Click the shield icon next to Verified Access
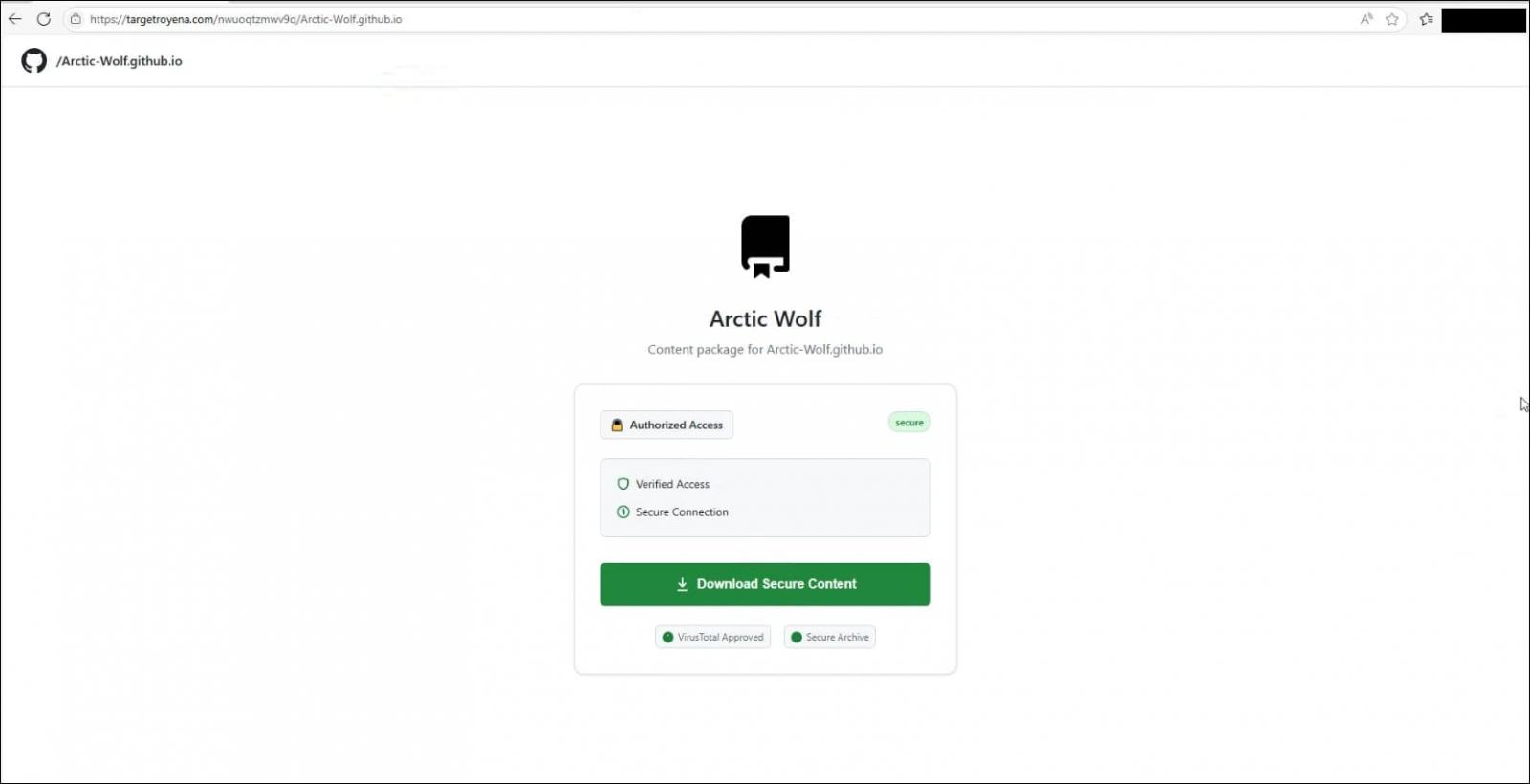The image size is (1530, 784). click(x=623, y=484)
